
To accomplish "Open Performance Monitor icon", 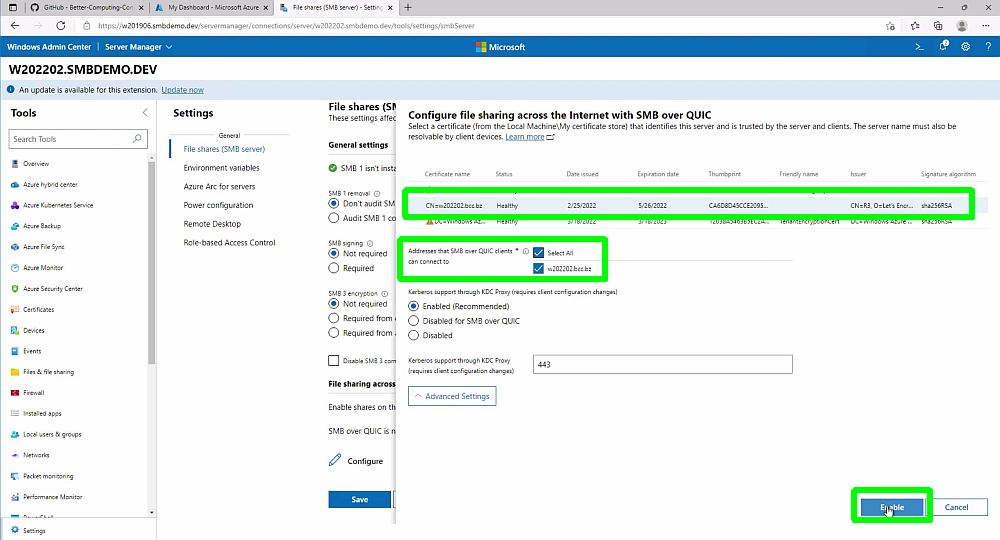I will pos(15,497).
